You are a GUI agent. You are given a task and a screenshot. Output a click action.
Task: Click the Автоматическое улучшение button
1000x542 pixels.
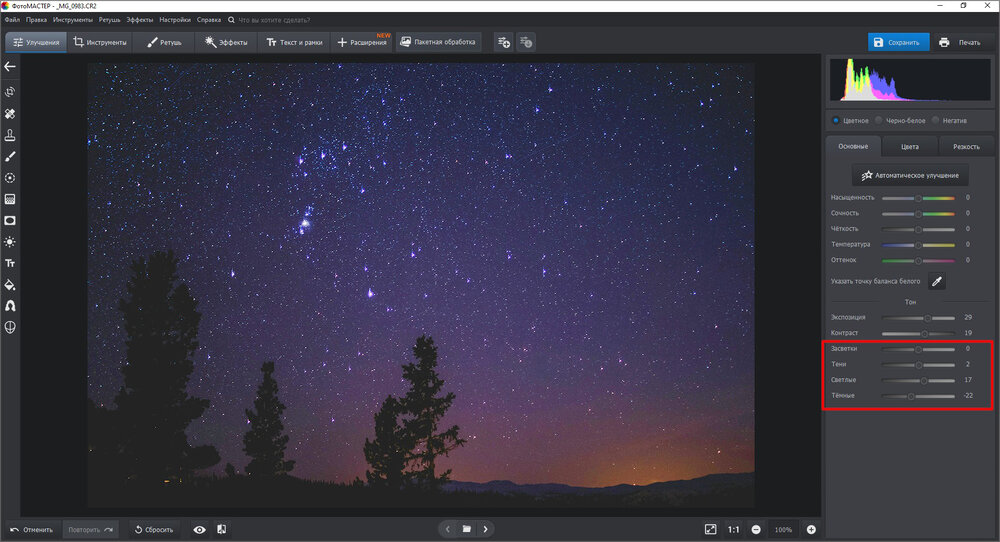pyautogui.click(x=909, y=175)
